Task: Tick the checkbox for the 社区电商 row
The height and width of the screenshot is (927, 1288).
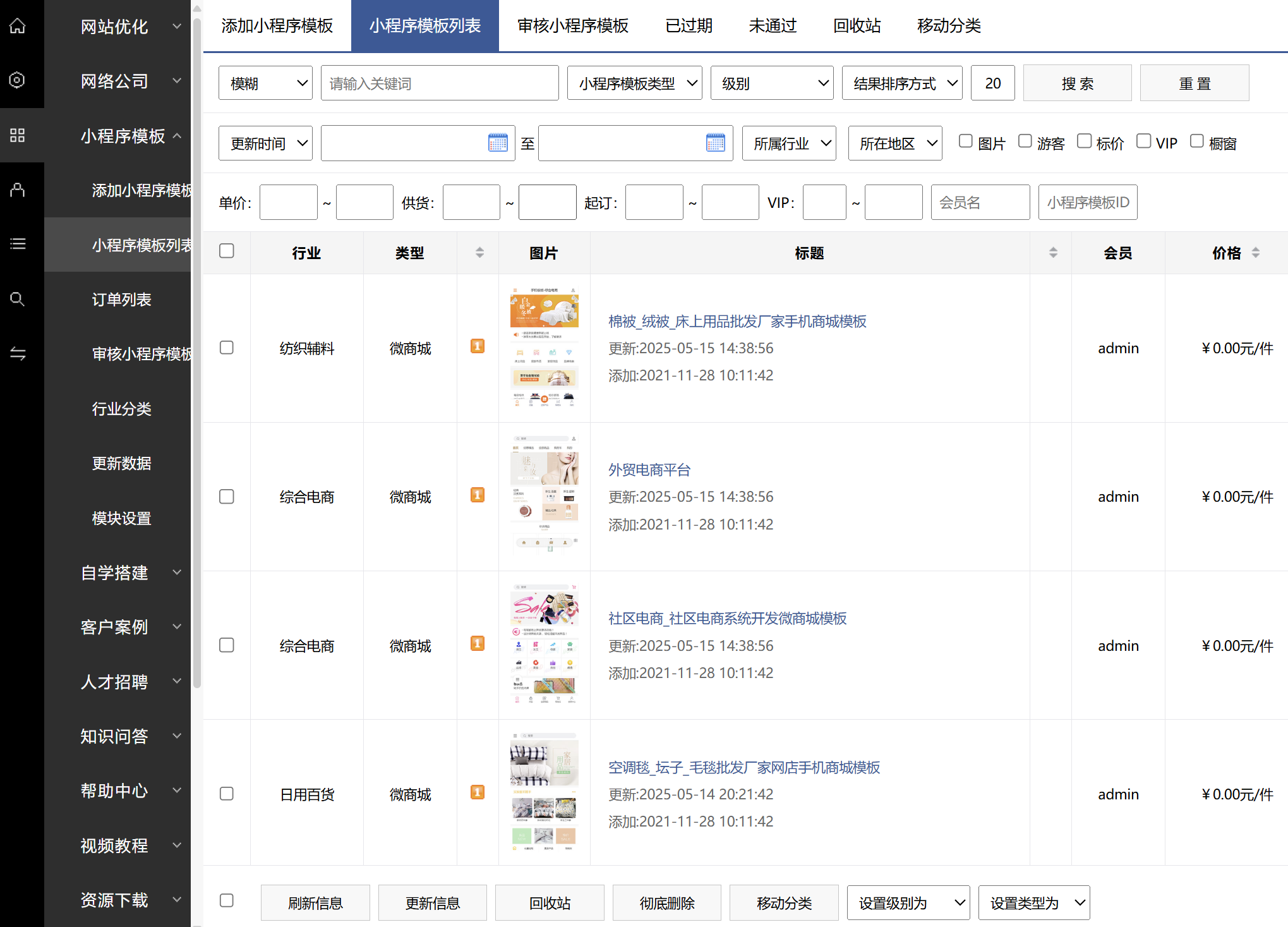Action: coord(227,645)
